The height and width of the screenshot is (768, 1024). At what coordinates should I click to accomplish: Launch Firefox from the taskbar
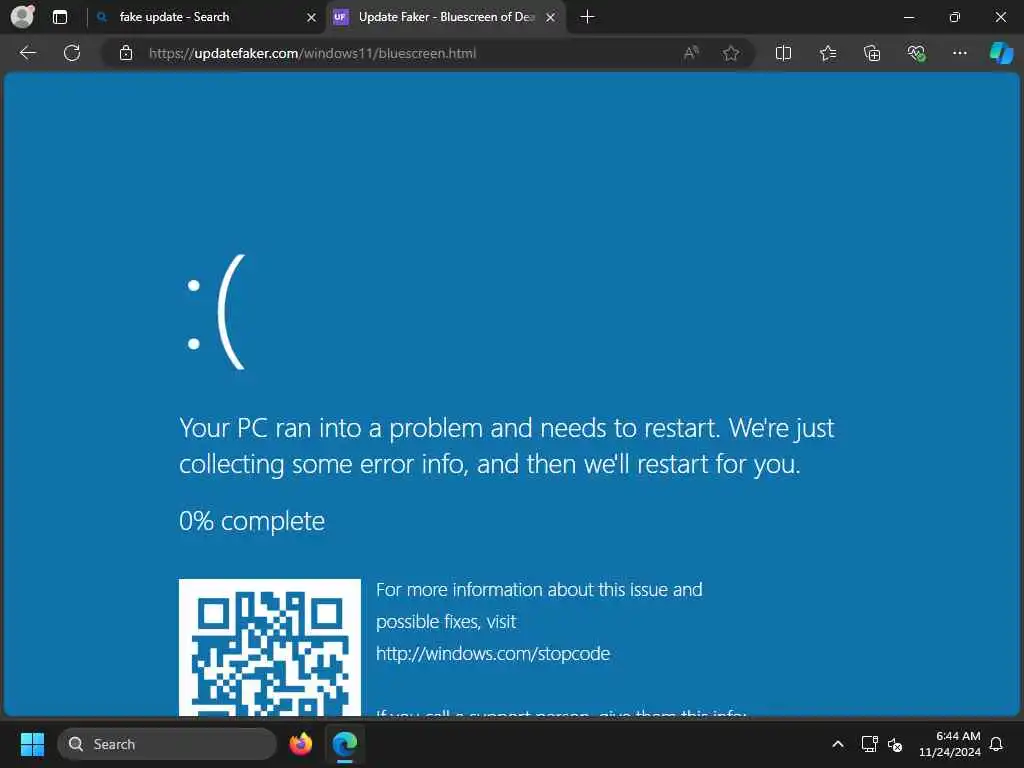[300, 744]
